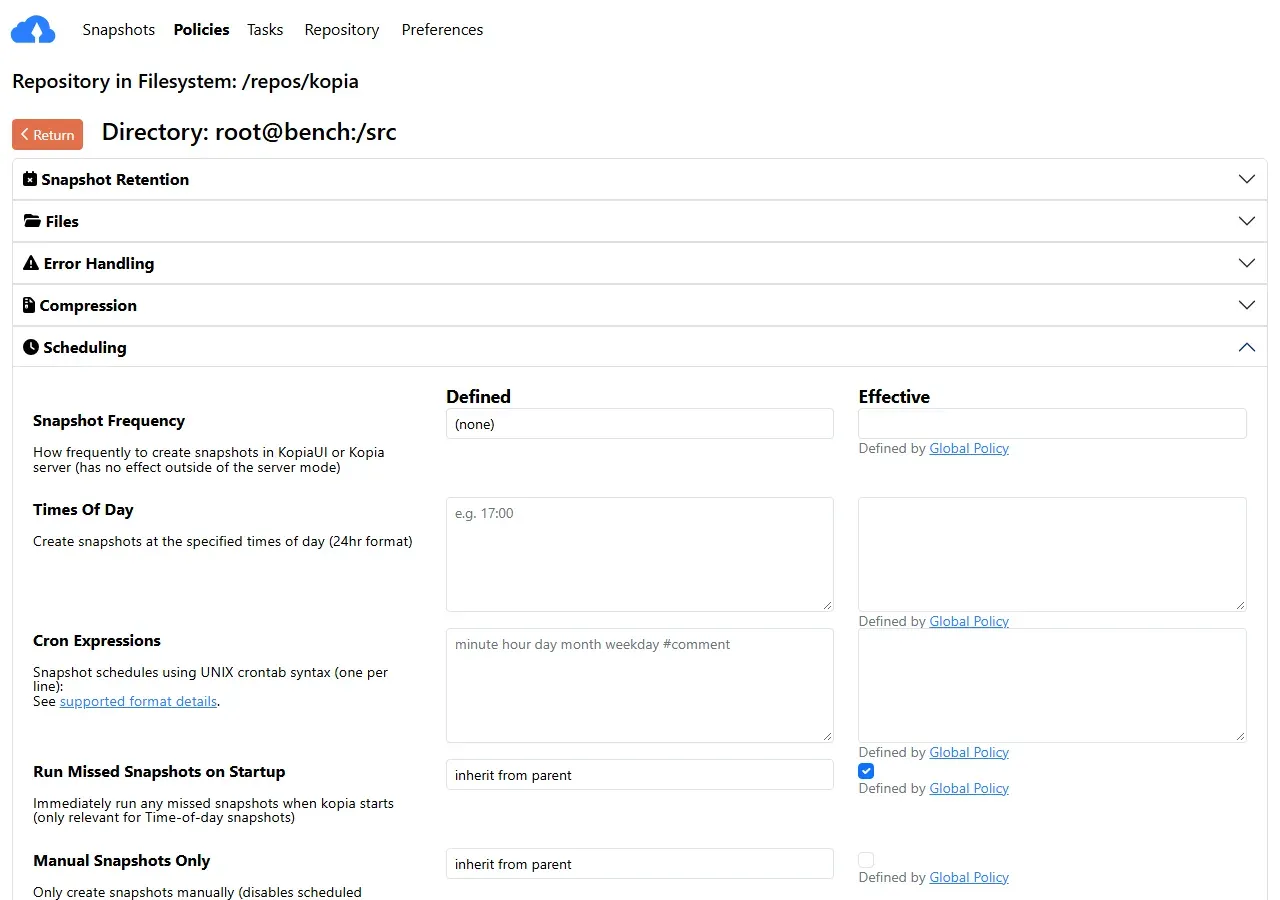
Task: Select the Policies tab
Action: (201, 30)
